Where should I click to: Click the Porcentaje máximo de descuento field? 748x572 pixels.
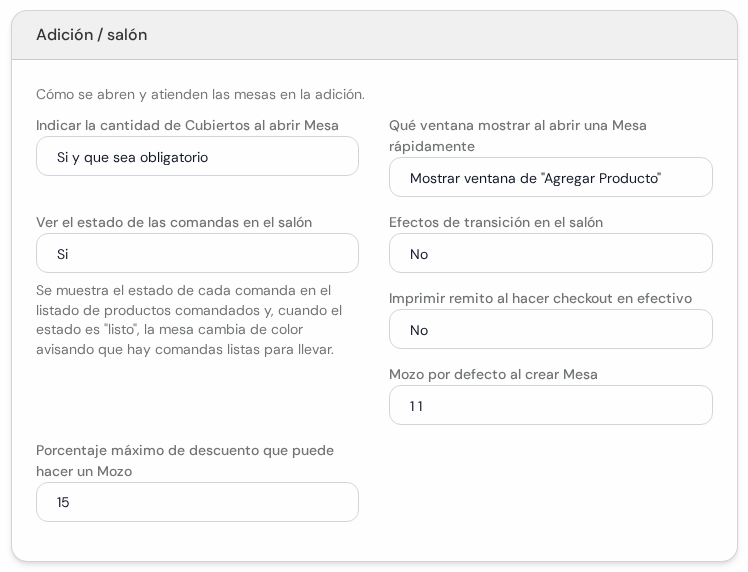click(x=197, y=502)
